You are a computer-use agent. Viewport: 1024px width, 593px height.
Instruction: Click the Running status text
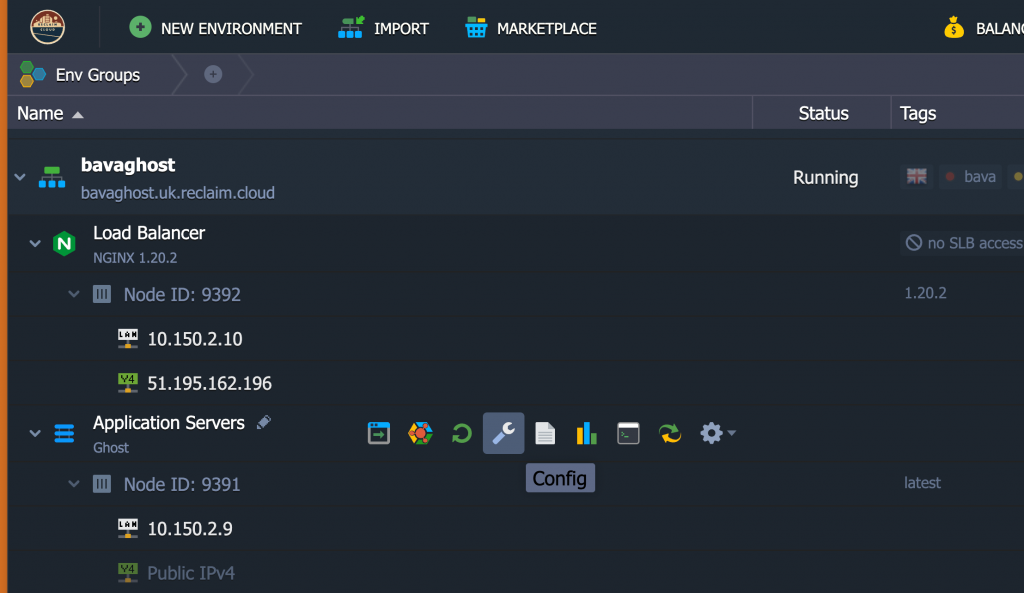click(825, 177)
